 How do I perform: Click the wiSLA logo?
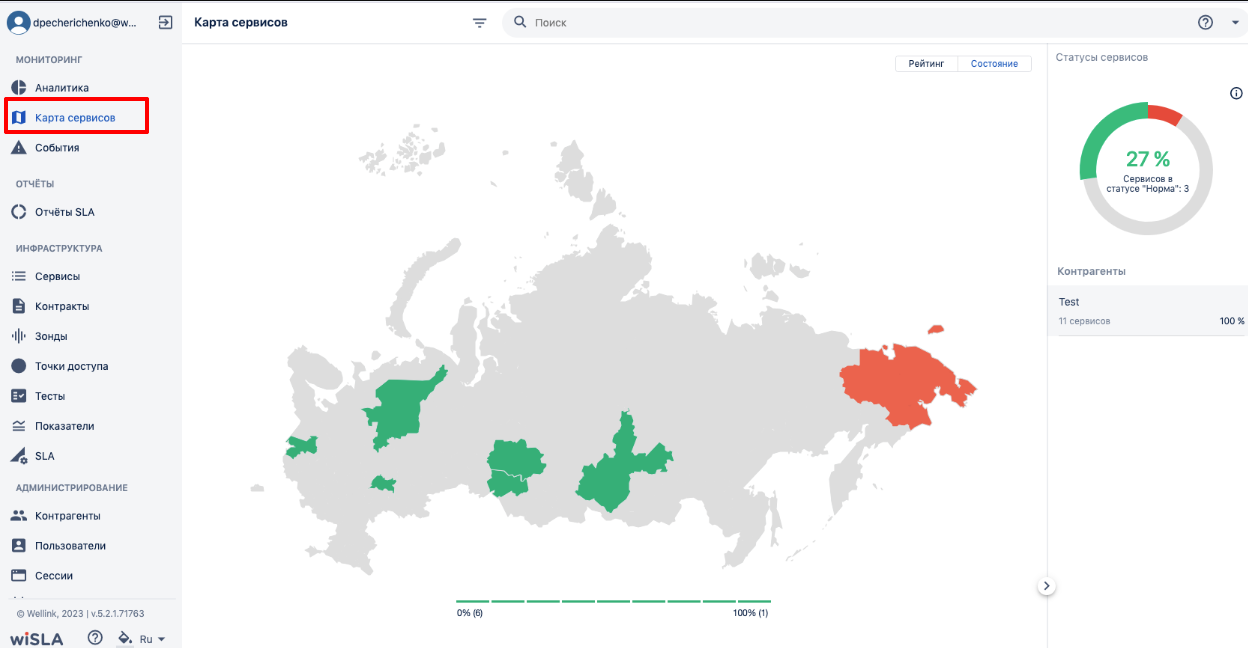tap(37, 639)
